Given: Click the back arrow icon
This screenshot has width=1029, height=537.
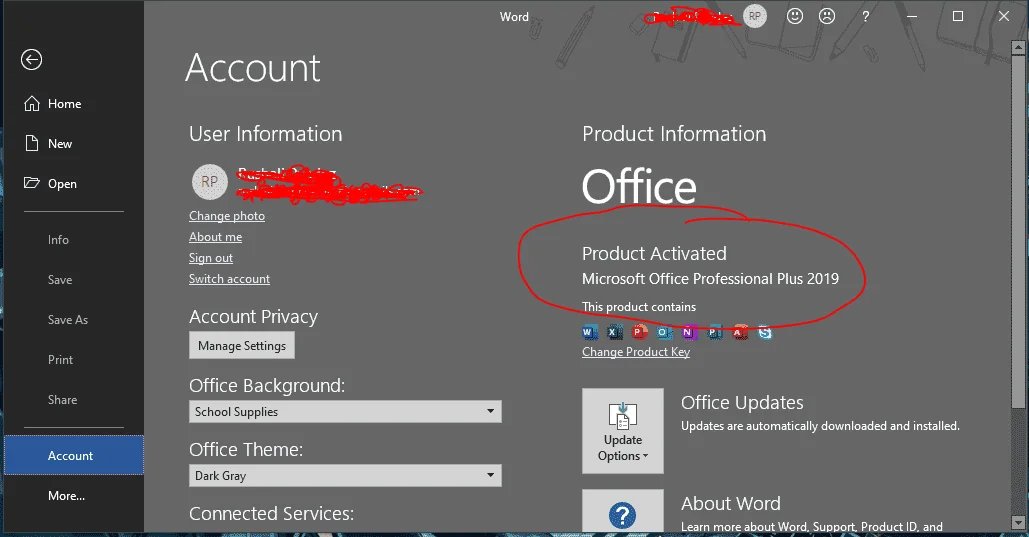Looking at the screenshot, I should (x=32, y=60).
